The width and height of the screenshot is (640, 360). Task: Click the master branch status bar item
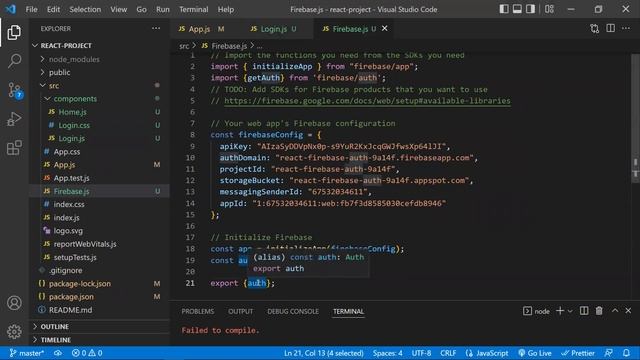(x=27, y=353)
